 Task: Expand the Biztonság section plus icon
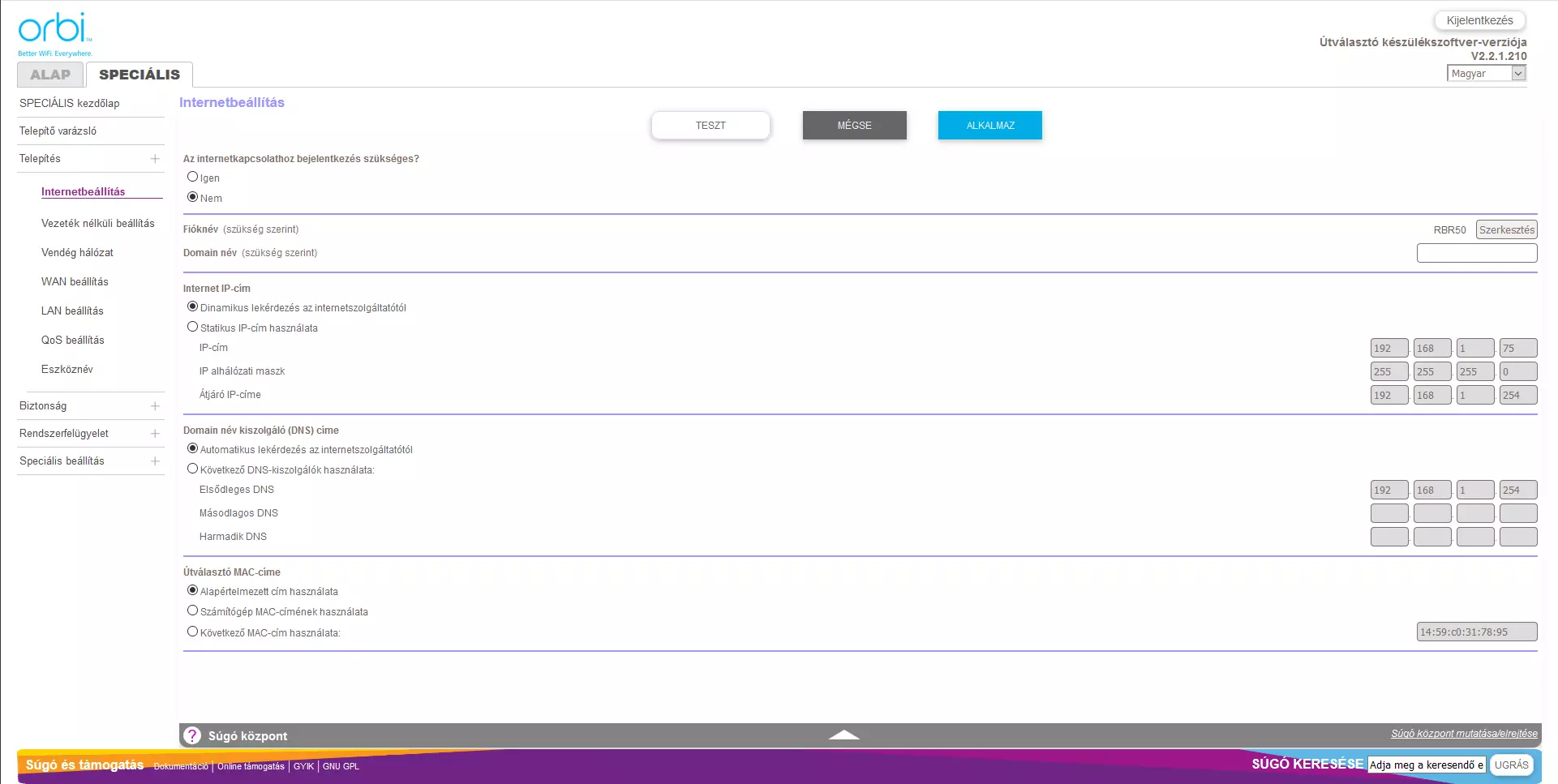[x=155, y=406]
